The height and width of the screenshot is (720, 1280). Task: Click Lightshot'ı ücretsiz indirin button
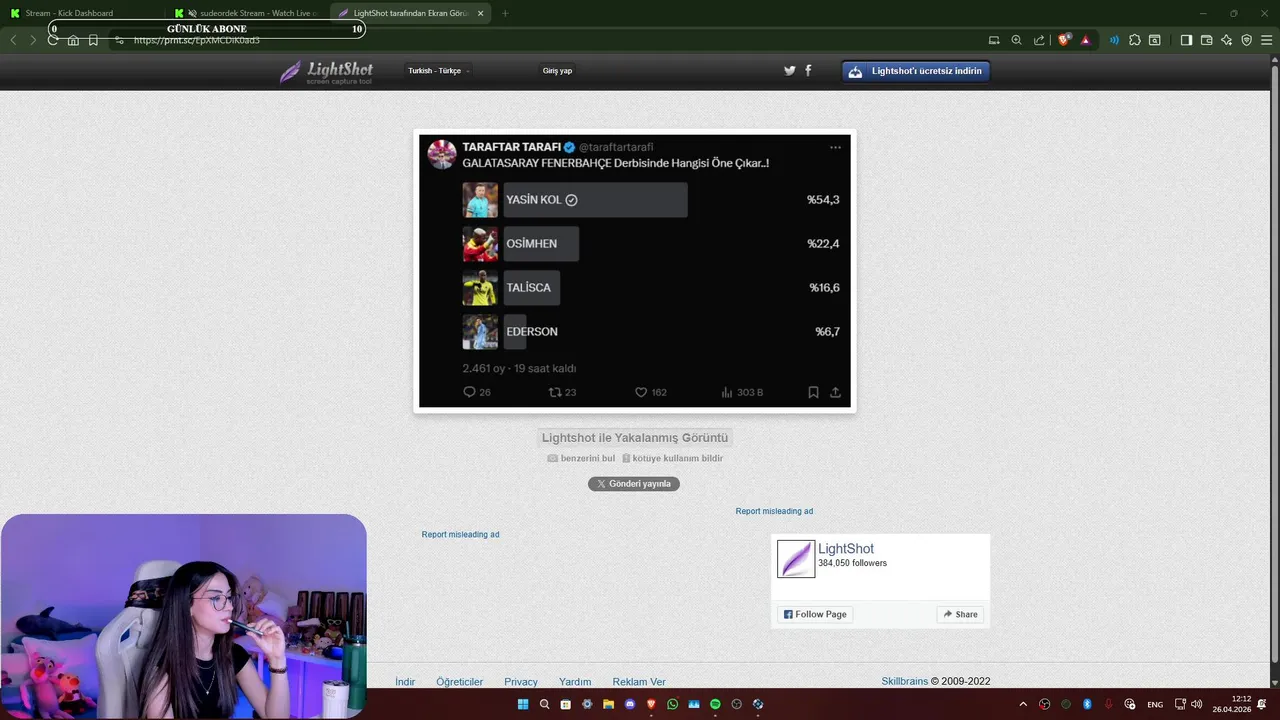click(916, 71)
